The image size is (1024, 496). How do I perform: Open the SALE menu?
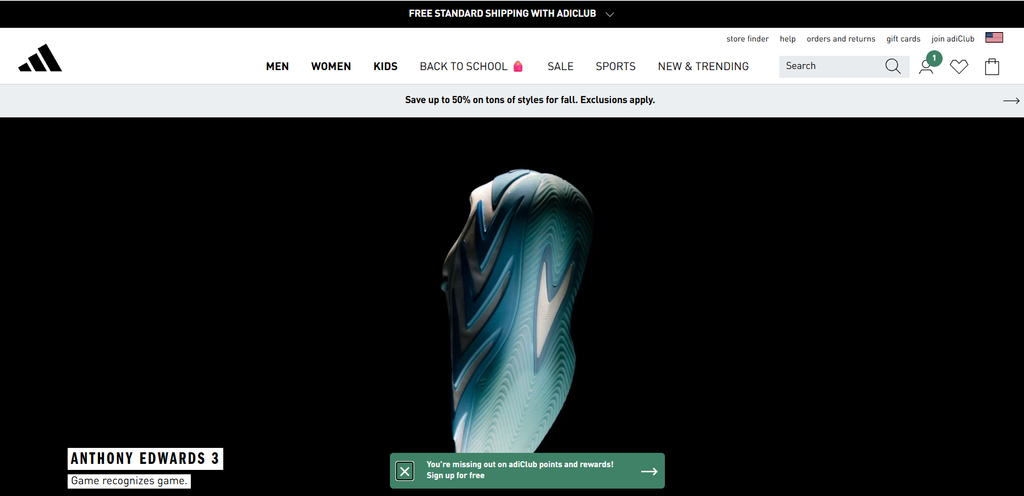click(x=560, y=67)
